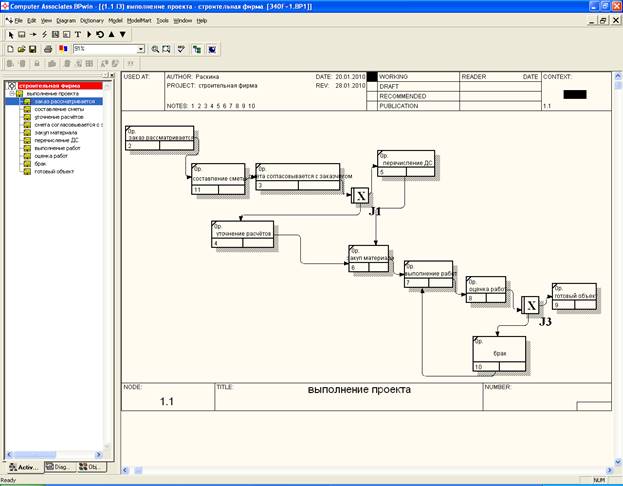Select the 'уточнение расчётов' box in diagram

[x=242, y=234]
